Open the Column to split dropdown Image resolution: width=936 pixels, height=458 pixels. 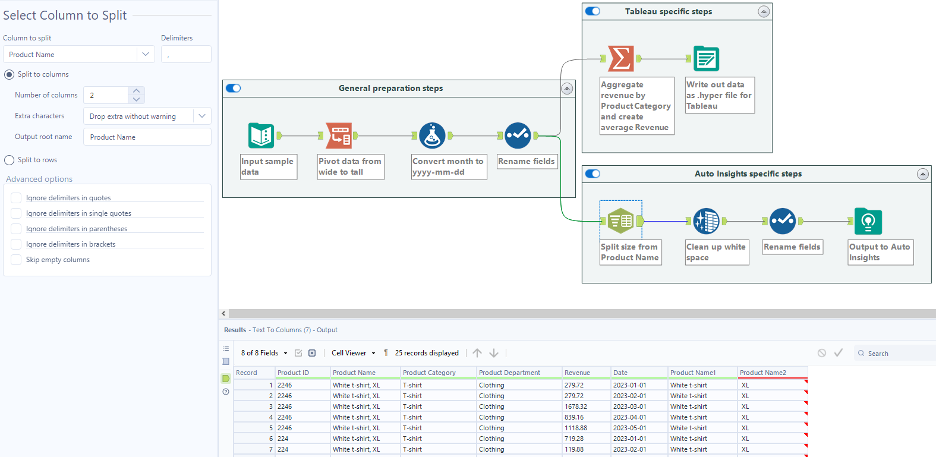tap(78, 54)
